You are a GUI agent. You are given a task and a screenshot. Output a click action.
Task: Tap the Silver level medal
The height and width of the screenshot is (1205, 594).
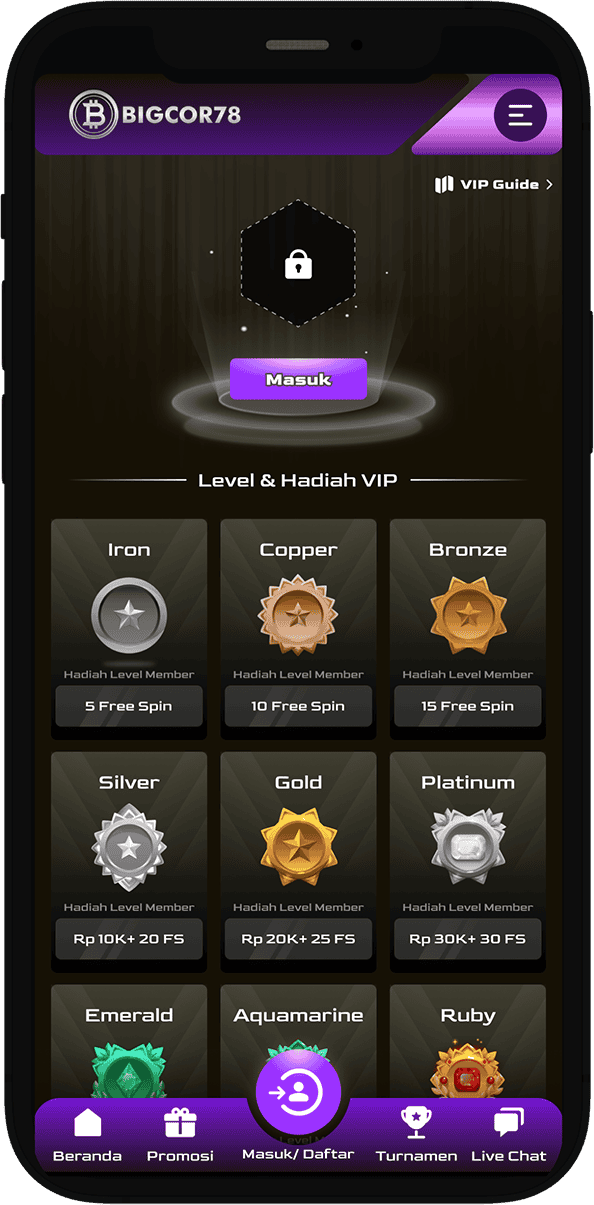[x=129, y=849]
